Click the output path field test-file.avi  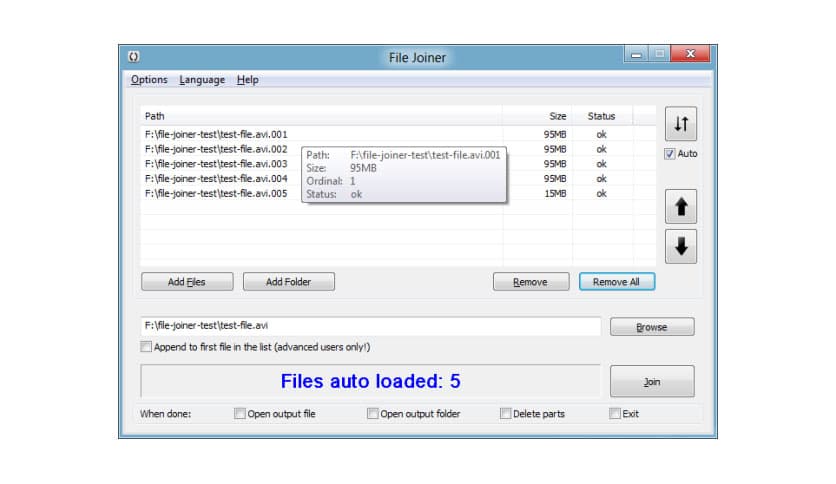(371, 326)
